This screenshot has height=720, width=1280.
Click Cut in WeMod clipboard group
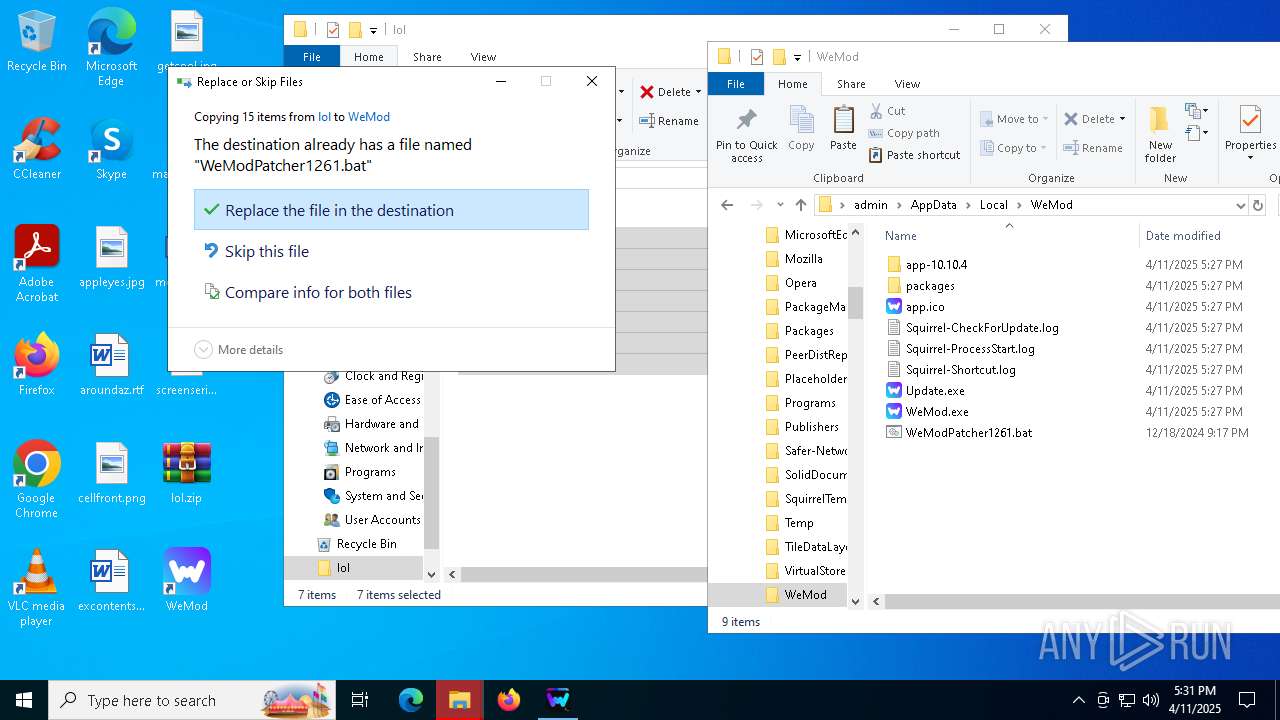887,111
